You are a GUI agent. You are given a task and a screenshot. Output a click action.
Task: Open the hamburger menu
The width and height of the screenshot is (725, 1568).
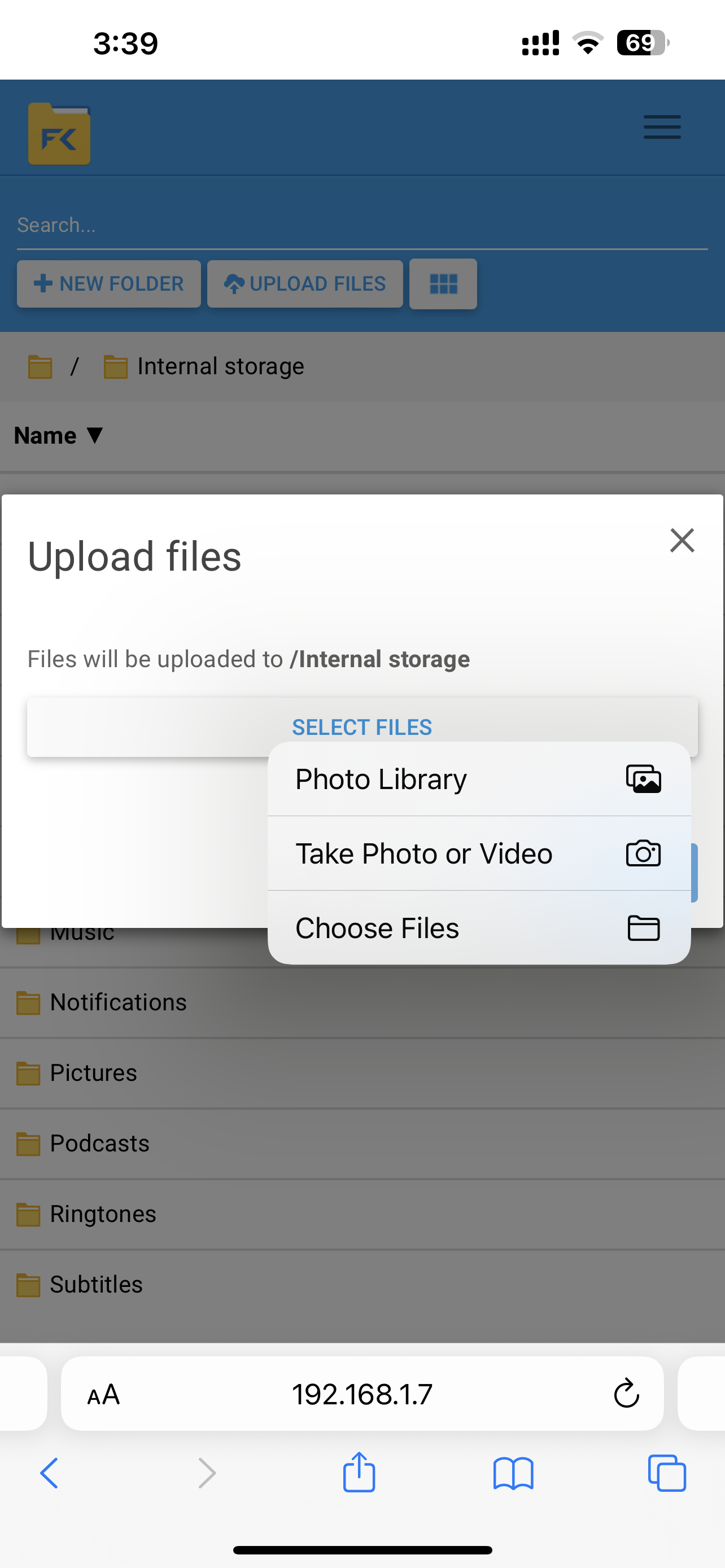pos(662,127)
